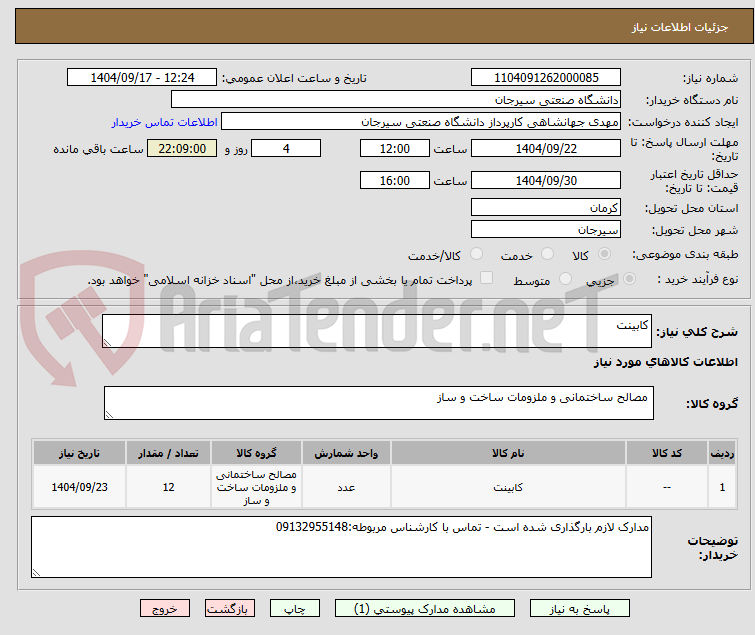
Task: Click the شرح کلی نیاز text area
Action: 377,331
